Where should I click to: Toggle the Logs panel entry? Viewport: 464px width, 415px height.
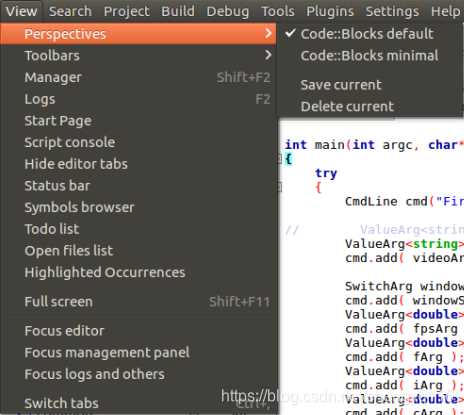coord(138,99)
